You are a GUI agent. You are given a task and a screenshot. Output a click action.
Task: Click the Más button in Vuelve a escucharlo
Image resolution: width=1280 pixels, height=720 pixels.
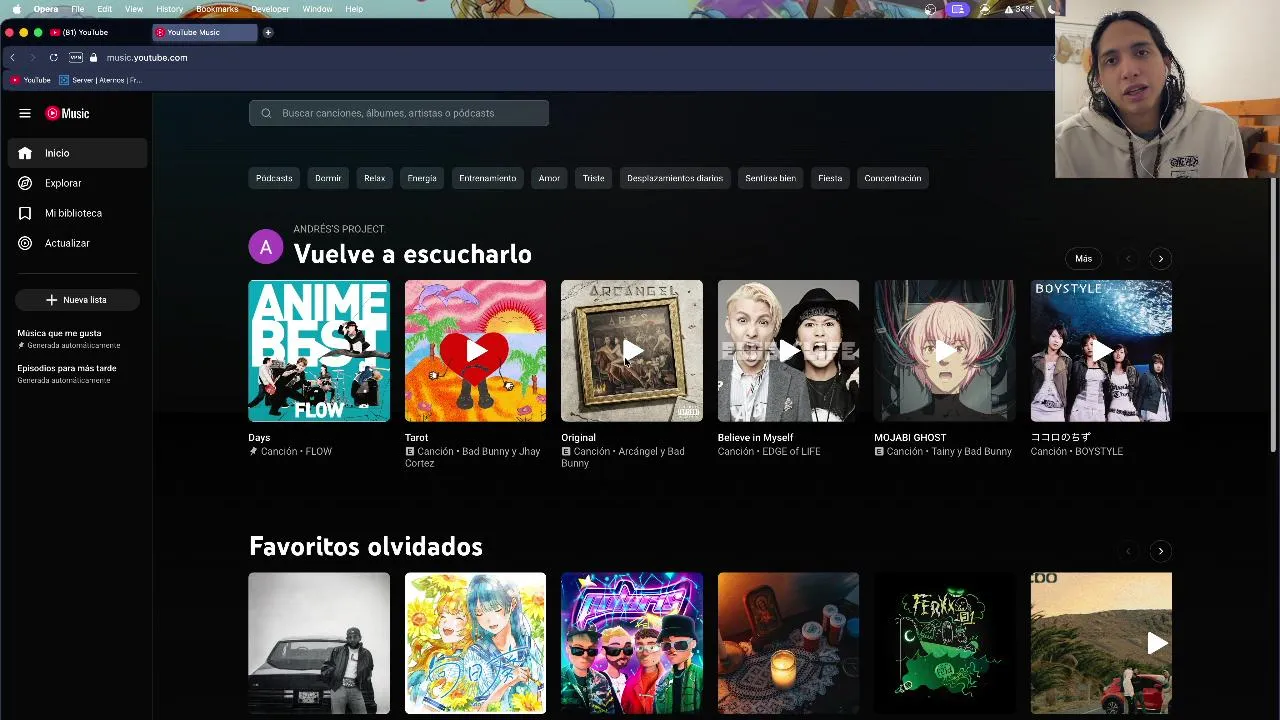click(x=1083, y=259)
